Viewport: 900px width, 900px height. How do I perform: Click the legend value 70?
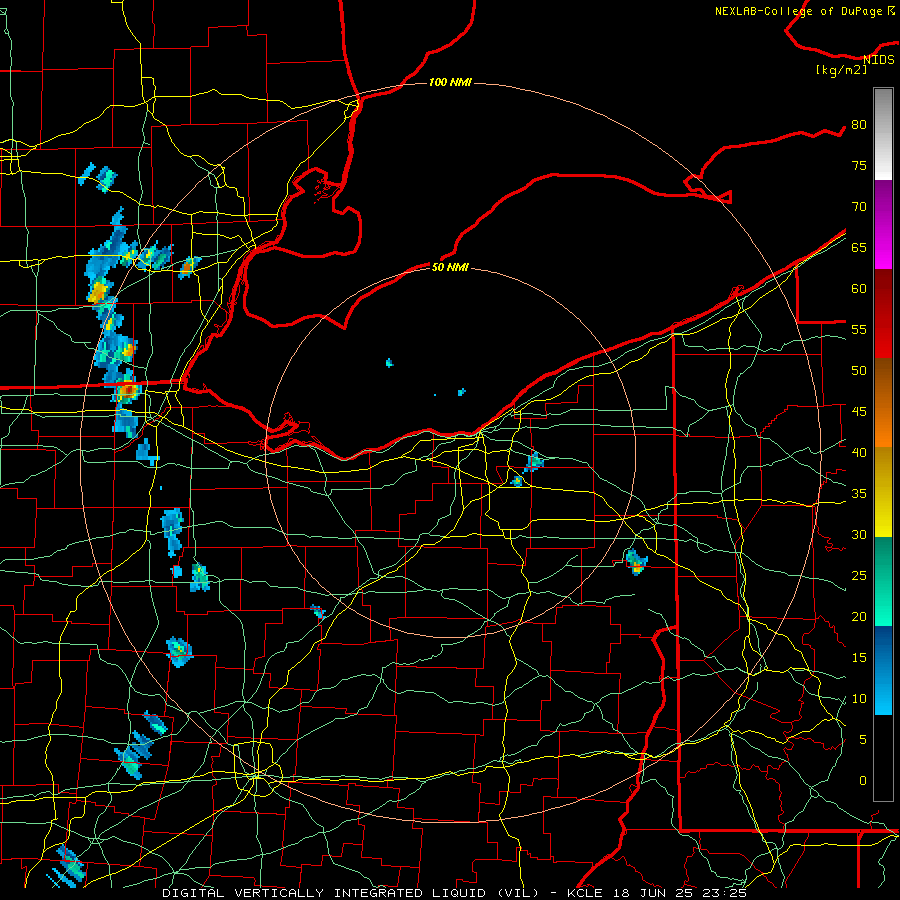[x=859, y=207]
